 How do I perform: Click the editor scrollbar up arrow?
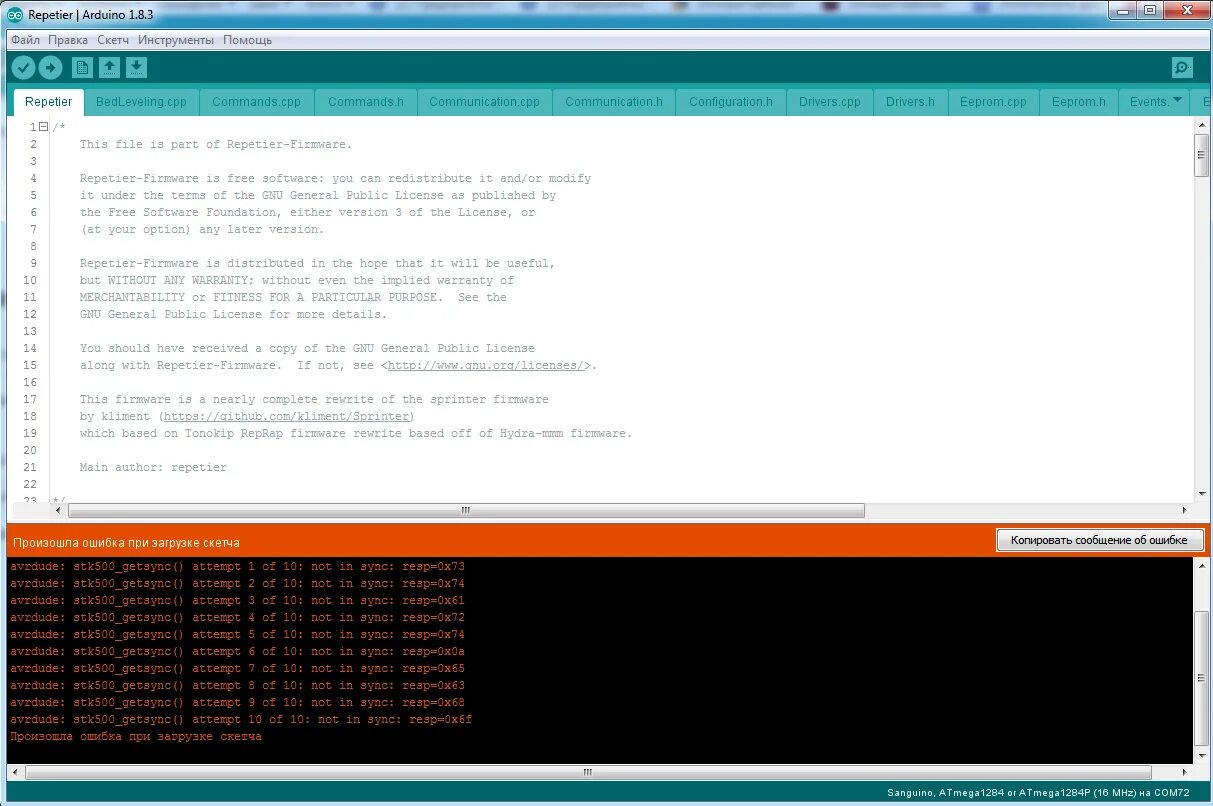click(1201, 125)
